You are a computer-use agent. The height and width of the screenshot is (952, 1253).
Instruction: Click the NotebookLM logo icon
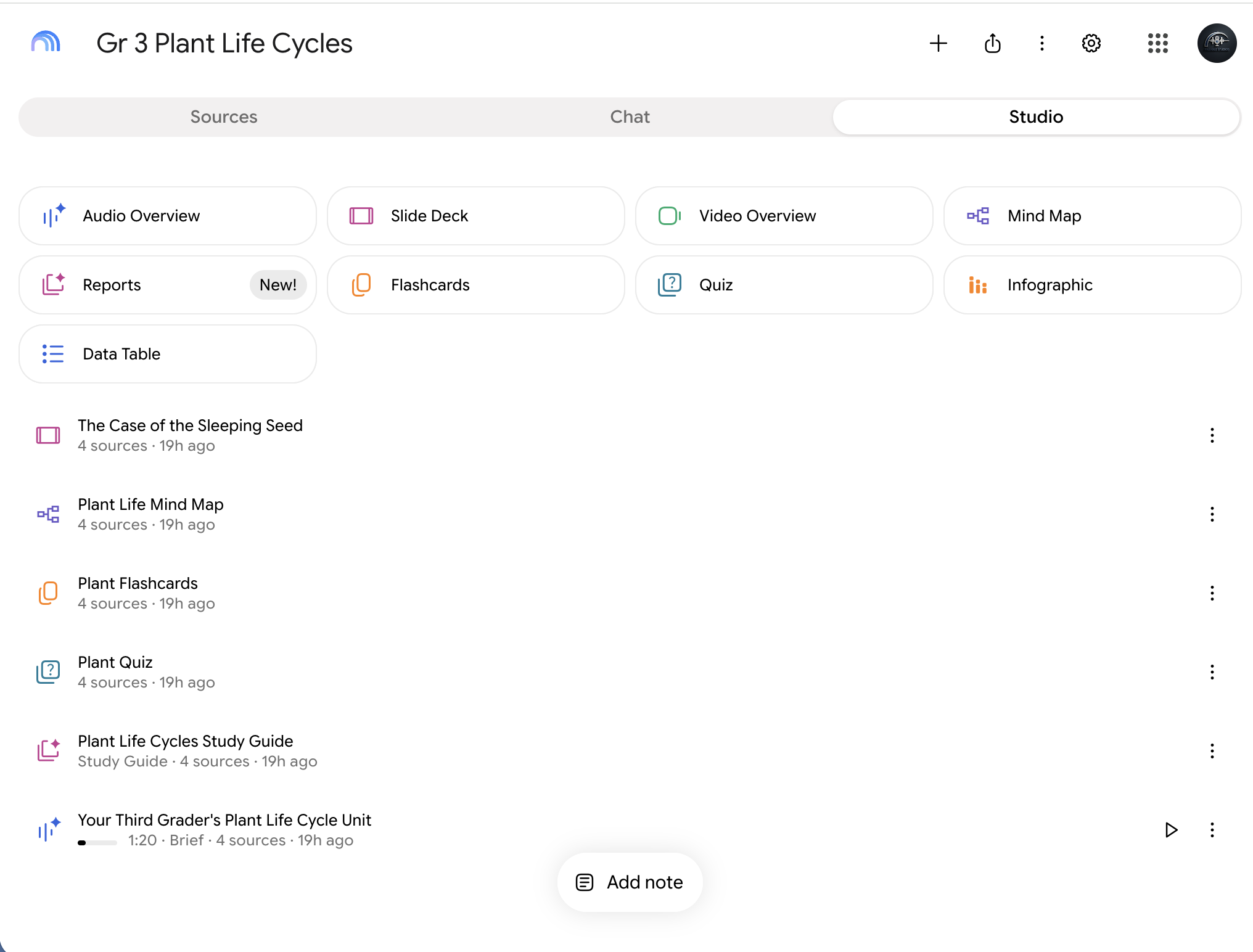click(x=46, y=43)
